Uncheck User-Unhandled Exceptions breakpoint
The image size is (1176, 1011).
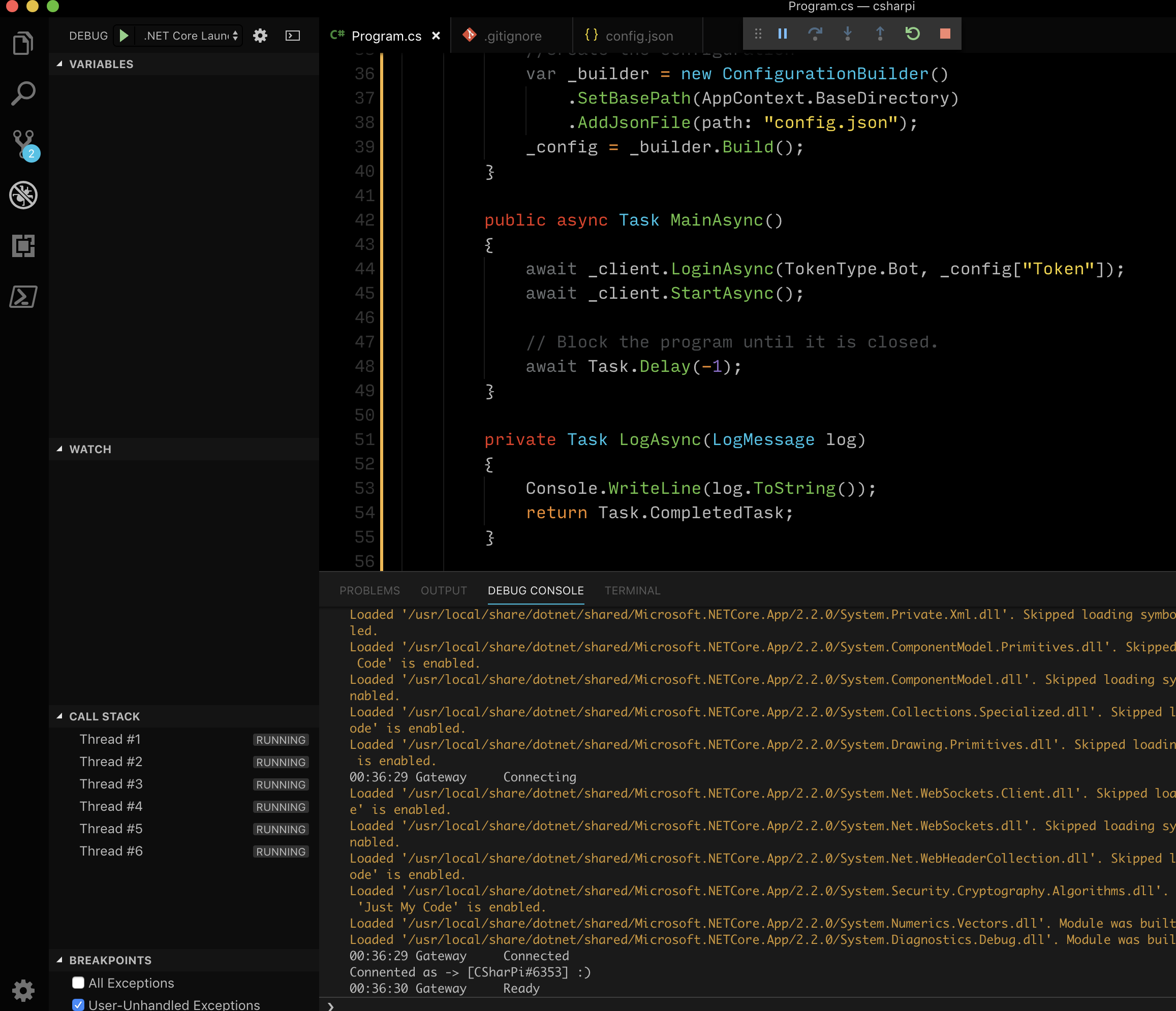click(78, 1004)
